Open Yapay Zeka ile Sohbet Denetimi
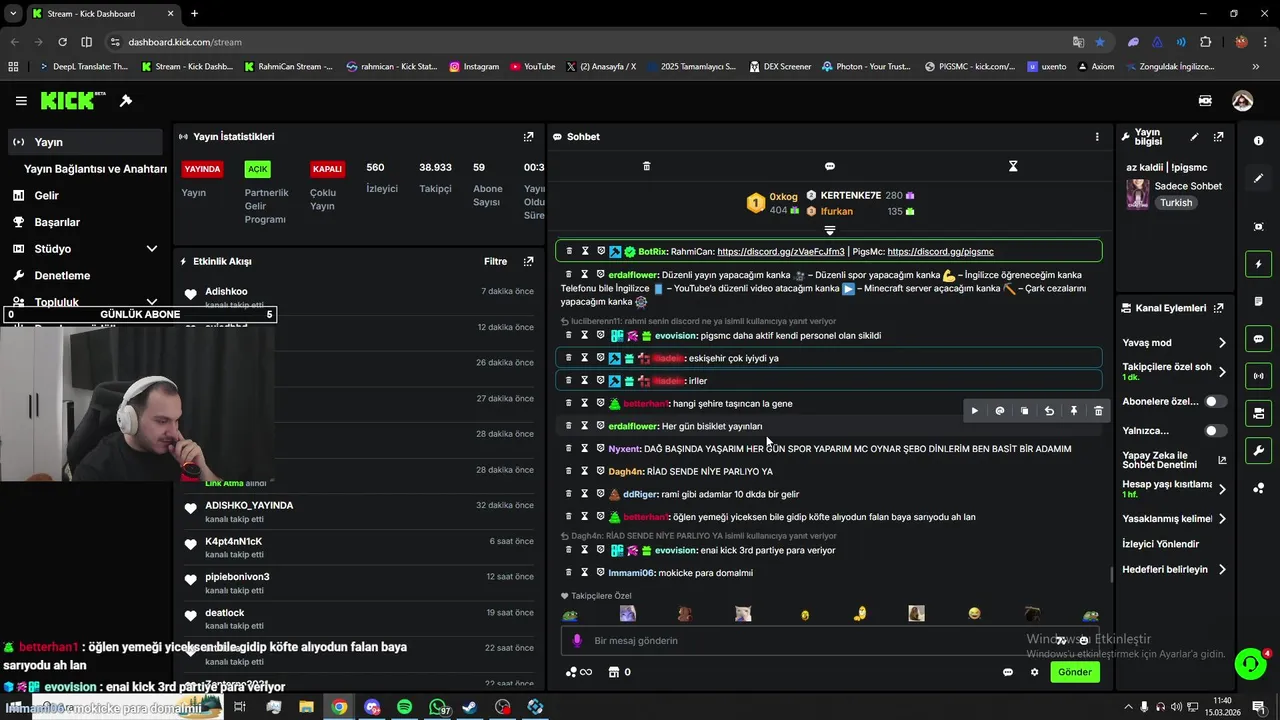This screenshot has width=1280, height=720. pyautogui.click(x=1174, y=460)
